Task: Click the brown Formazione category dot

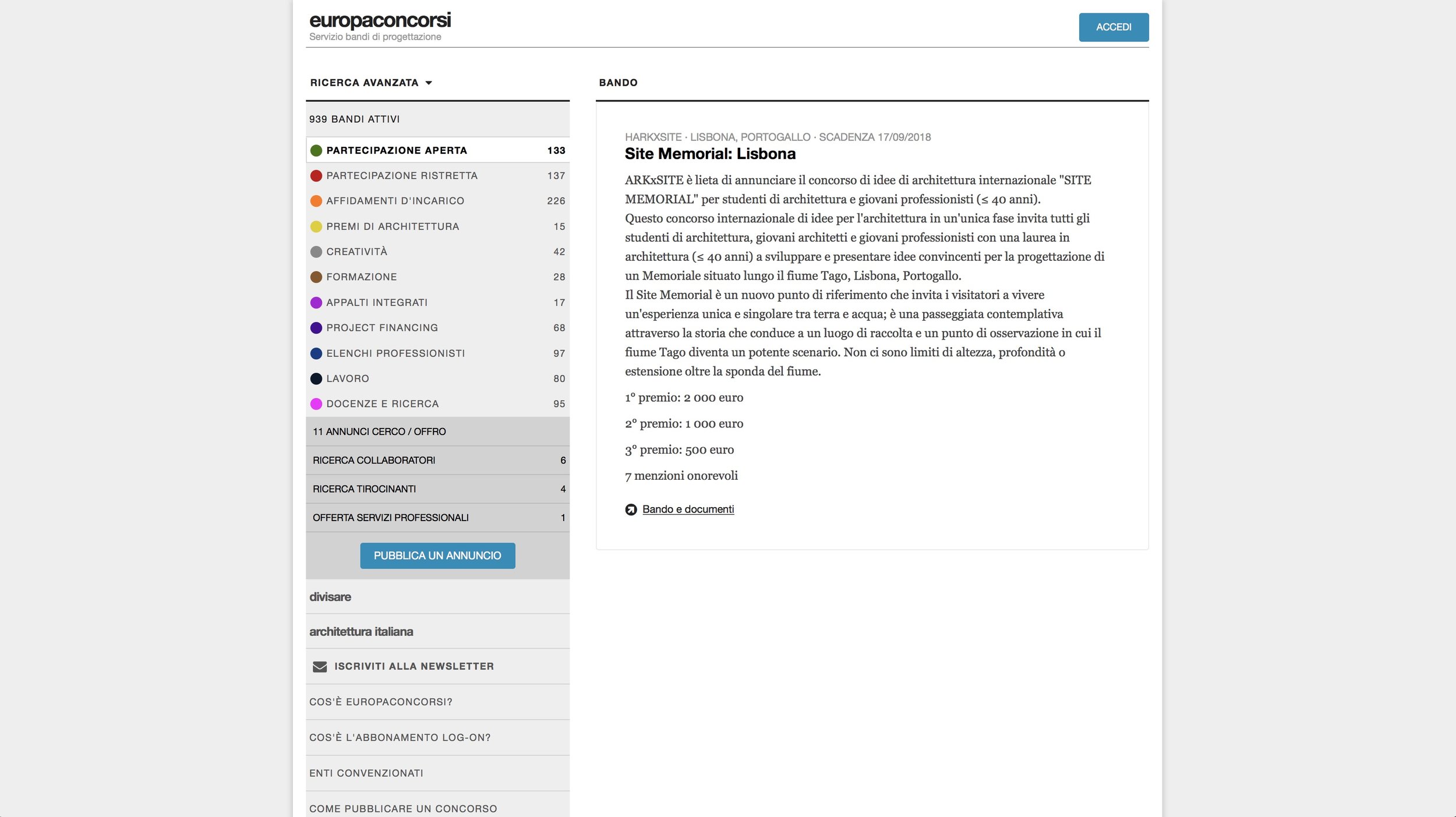Action: tap(316, 277)
